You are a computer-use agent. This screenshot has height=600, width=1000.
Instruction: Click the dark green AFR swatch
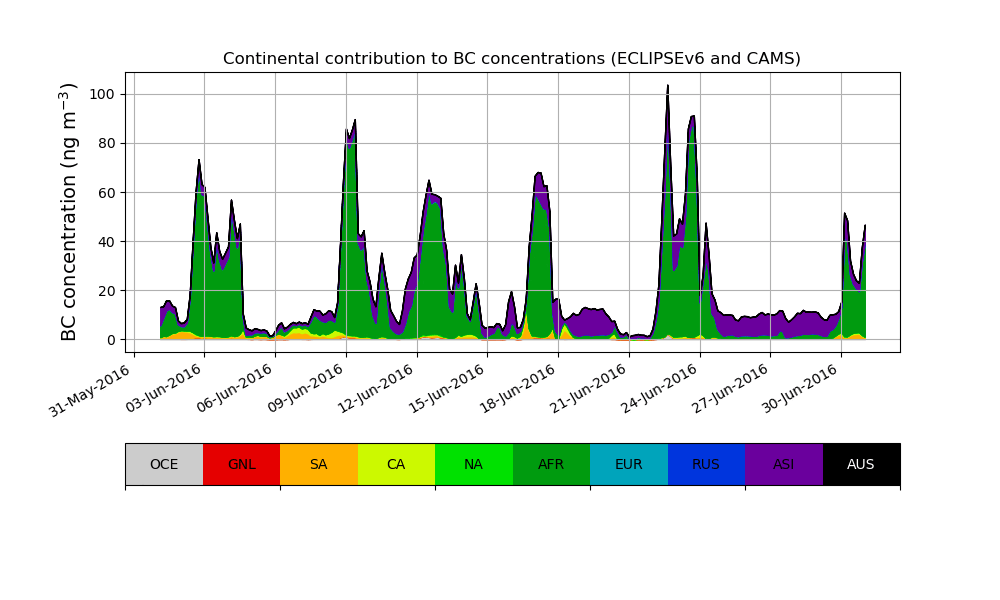[x=551, y=464]
